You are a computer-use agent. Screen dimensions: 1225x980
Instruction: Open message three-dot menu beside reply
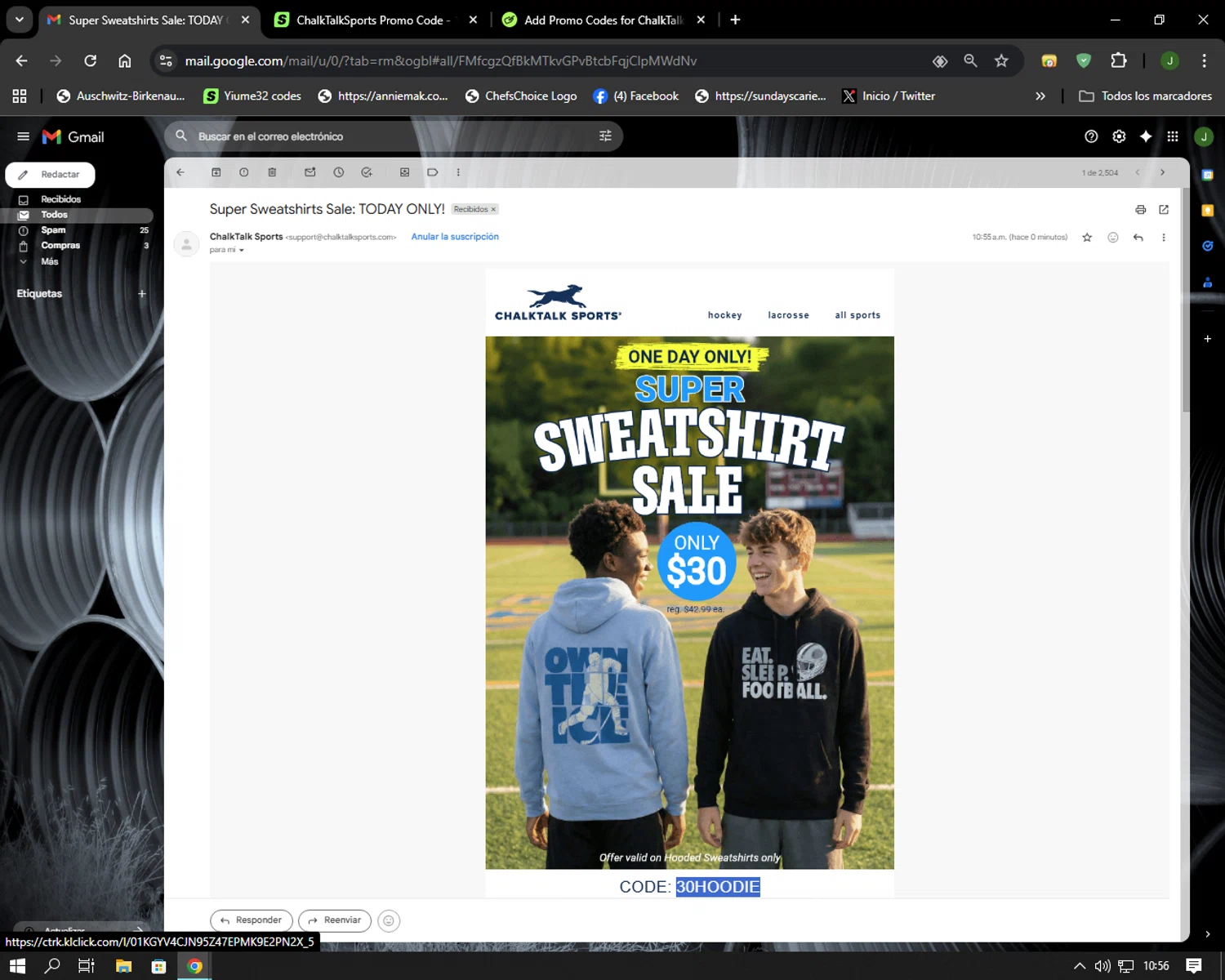click(x=1164, y=238)
